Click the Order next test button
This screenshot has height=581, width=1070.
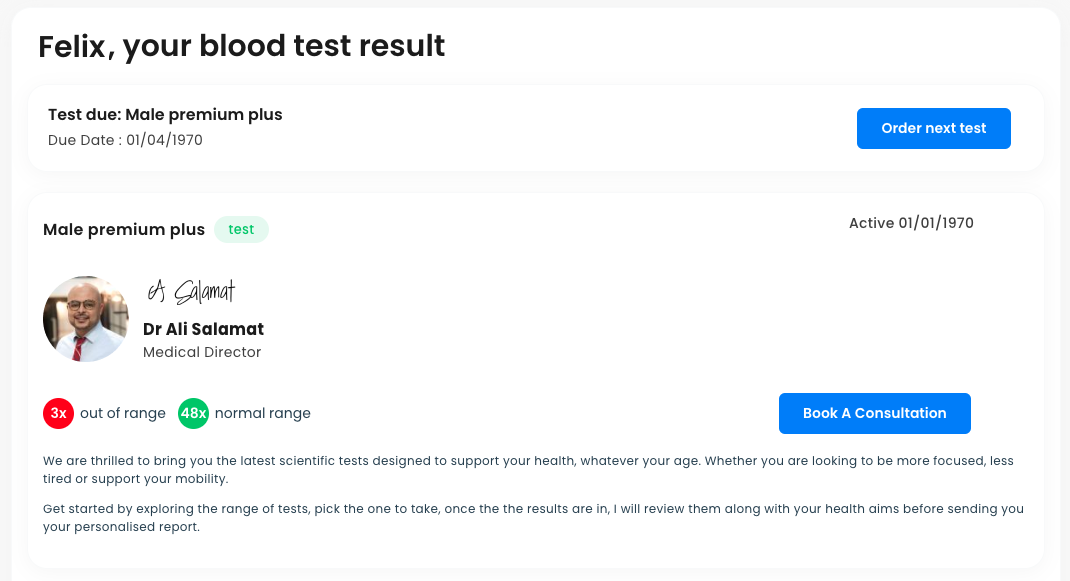click(x=934, y=128)
